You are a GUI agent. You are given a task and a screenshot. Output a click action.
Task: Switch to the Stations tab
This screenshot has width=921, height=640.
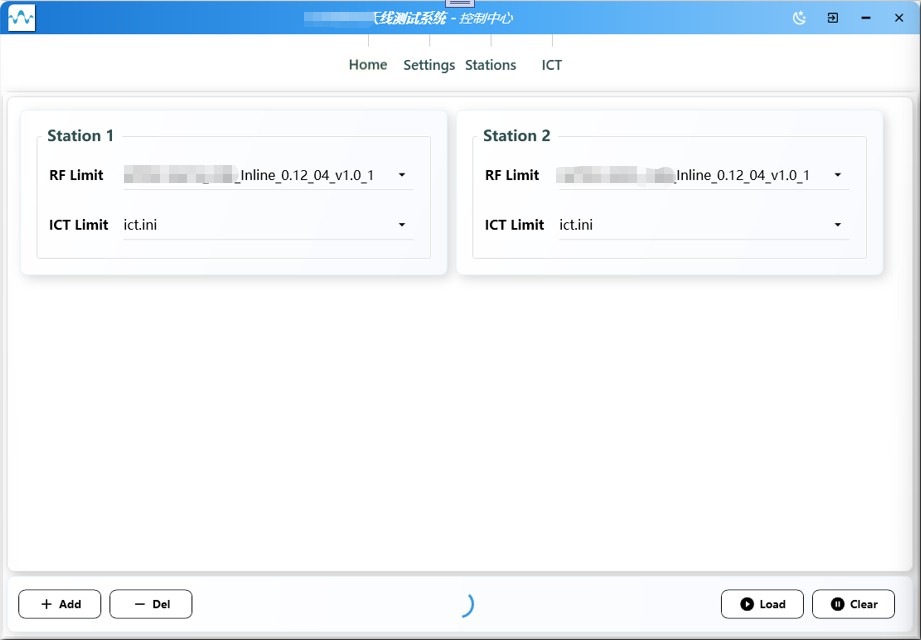[491, 65]
